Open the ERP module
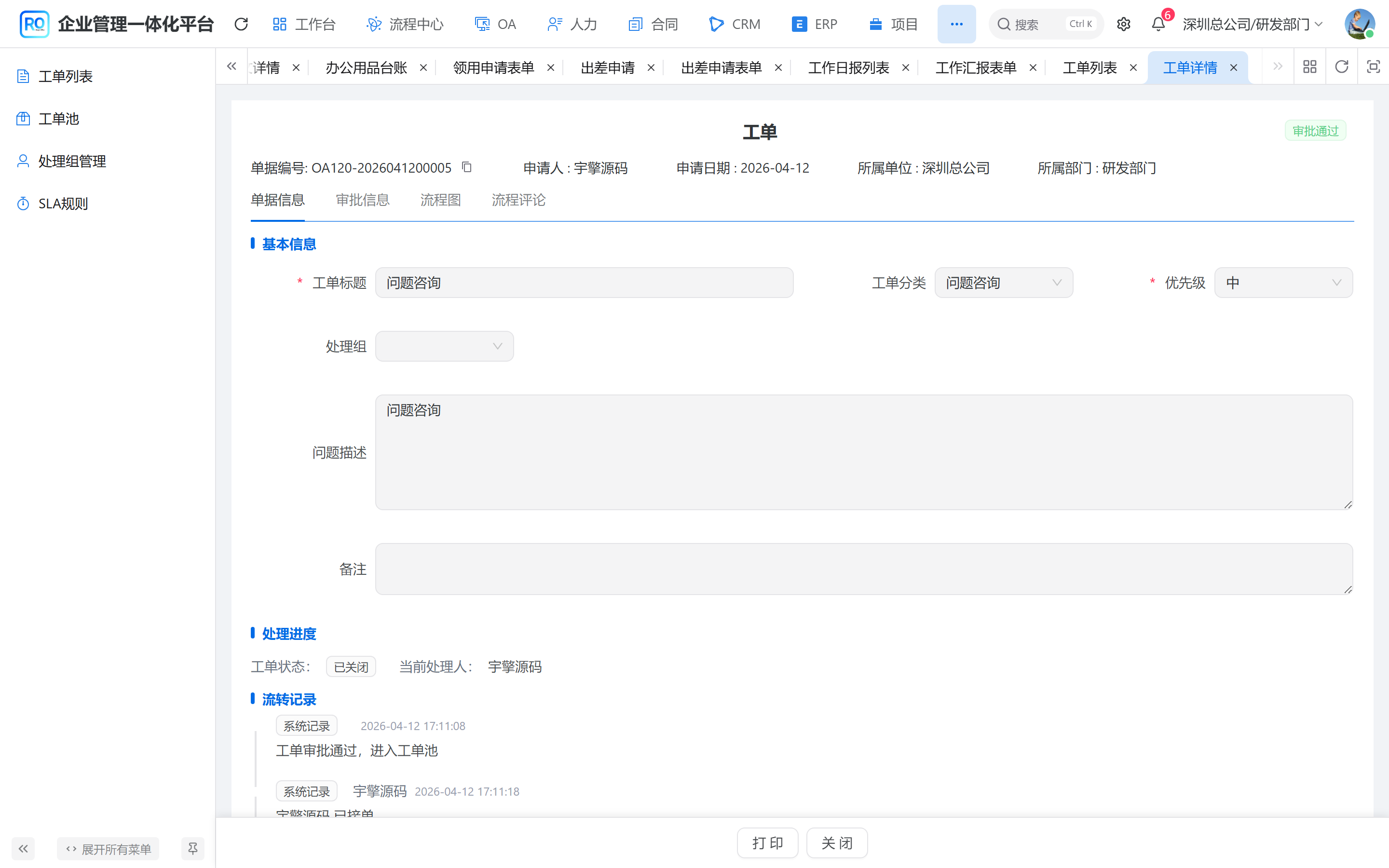 coord(815,24)
